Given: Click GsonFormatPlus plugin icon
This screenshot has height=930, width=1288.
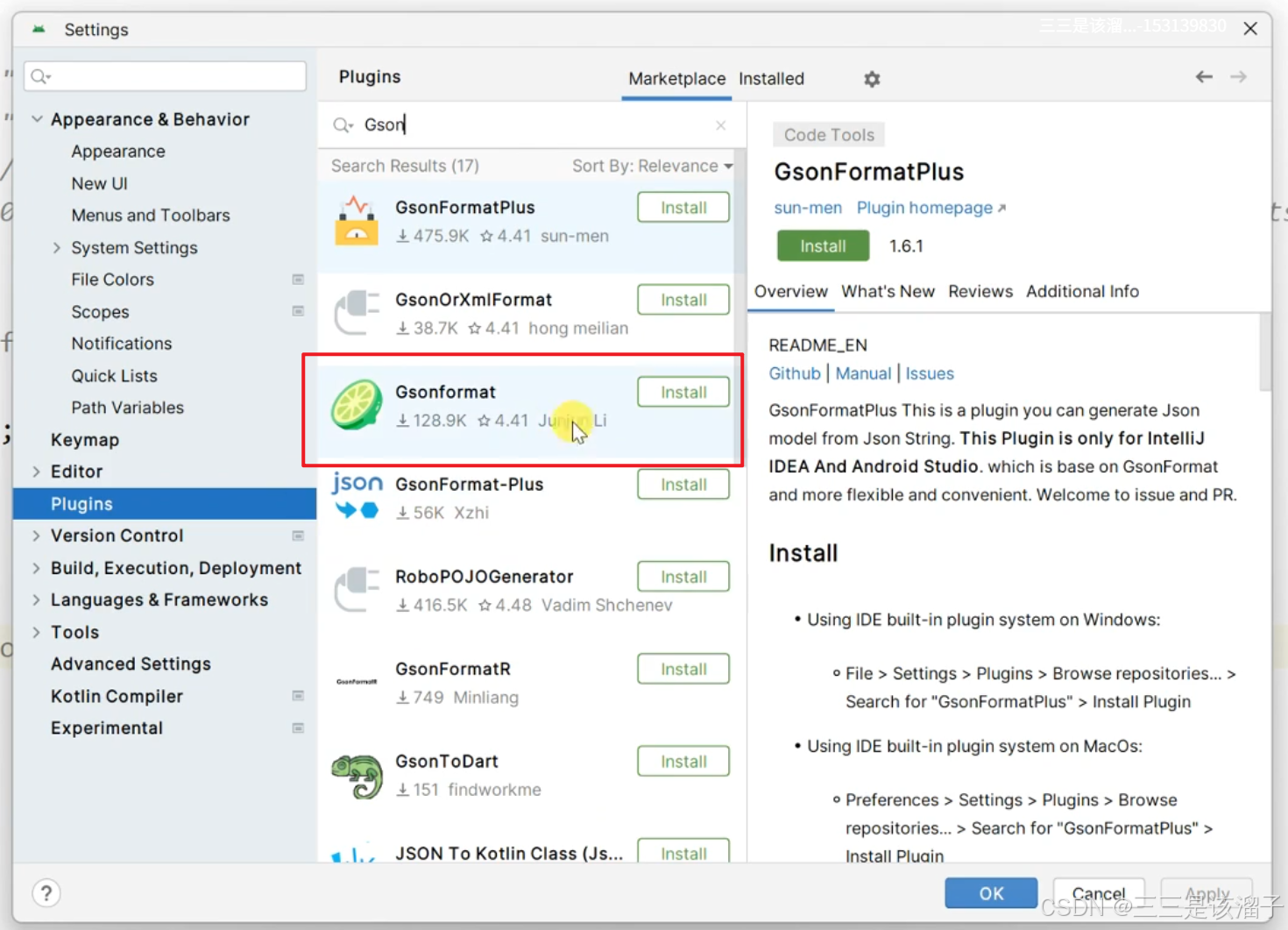Looking at the screenshot, I should [357, 221].
